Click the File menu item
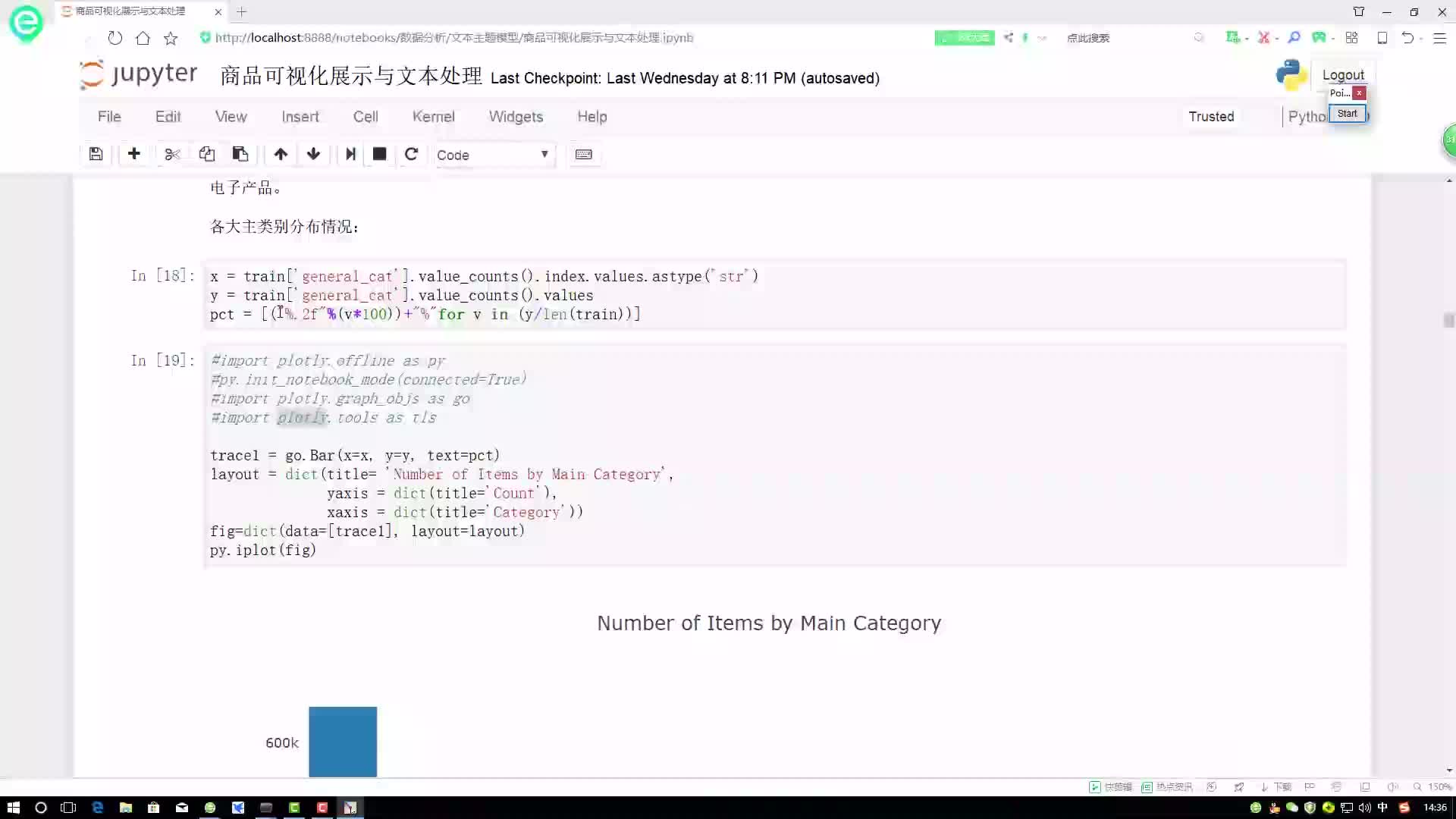Screen dimensions: 1456x819 tap(109, 117)
